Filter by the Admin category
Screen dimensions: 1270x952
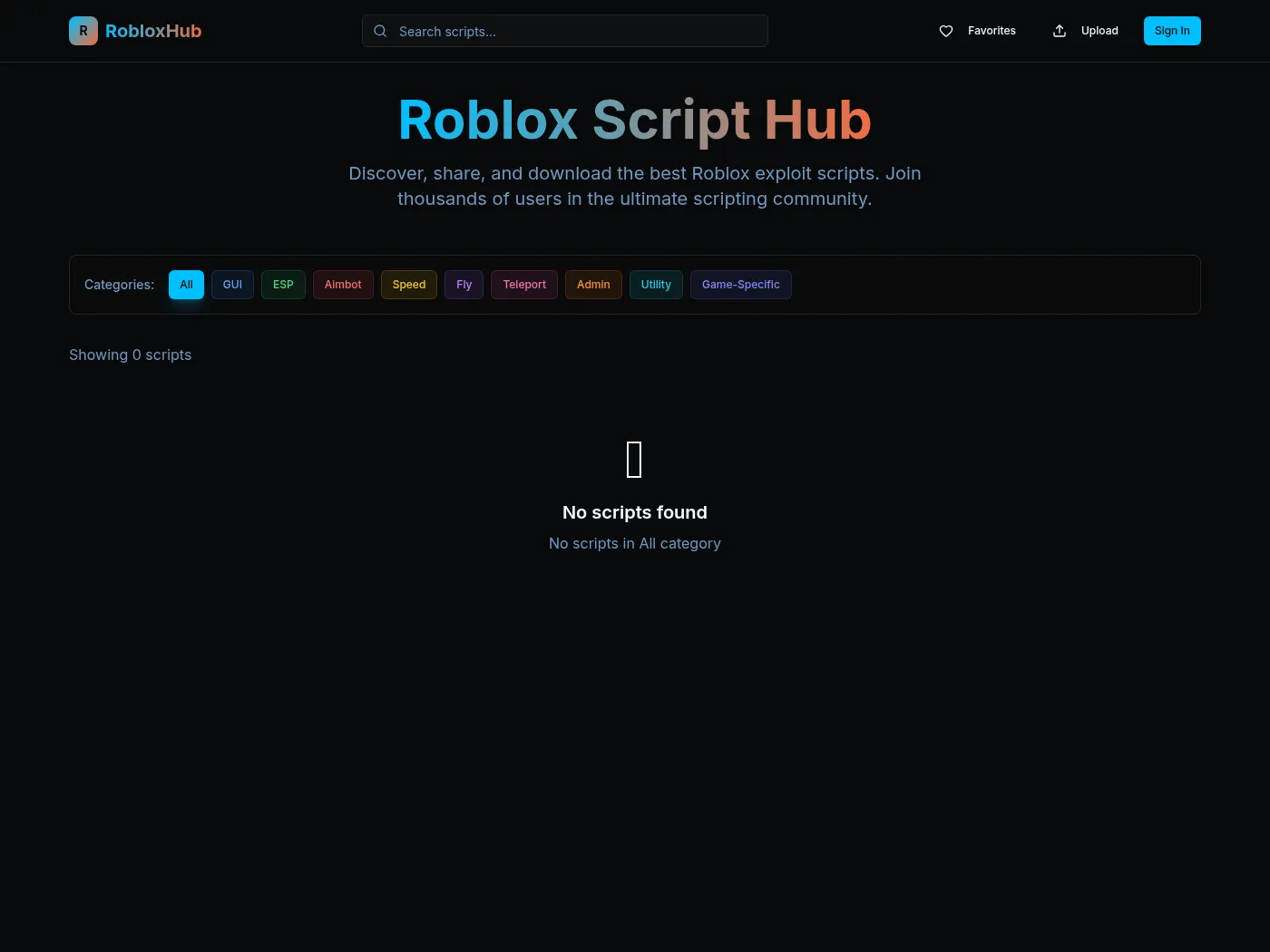593,285
